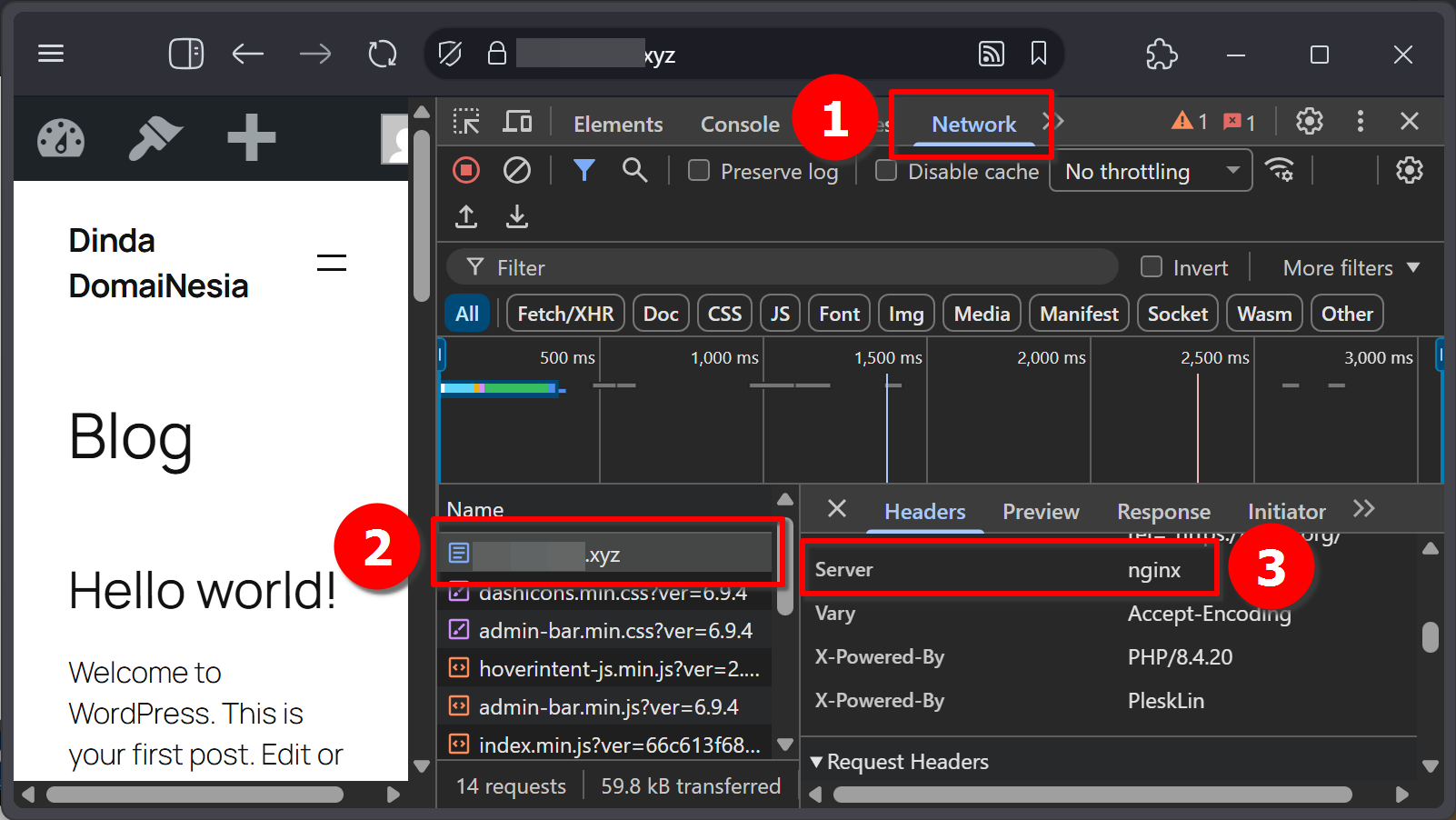The image size is (1456, 820).
Task: Open the Initiator tab
Action: click(x=1286, y=511)
